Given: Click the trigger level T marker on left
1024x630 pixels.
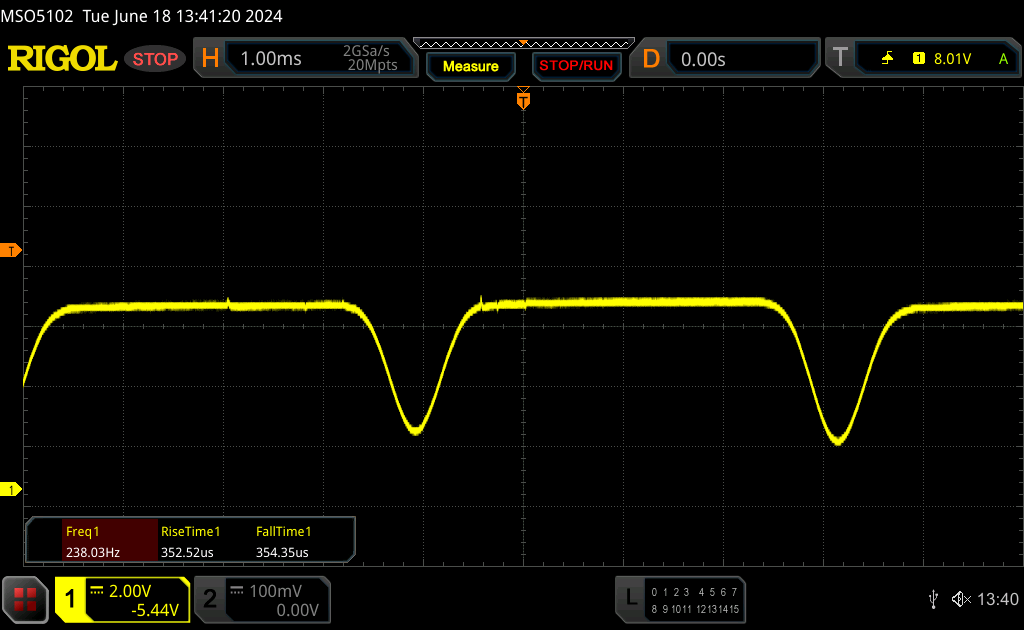Looking at the screenshot, I should pos(10,251).
